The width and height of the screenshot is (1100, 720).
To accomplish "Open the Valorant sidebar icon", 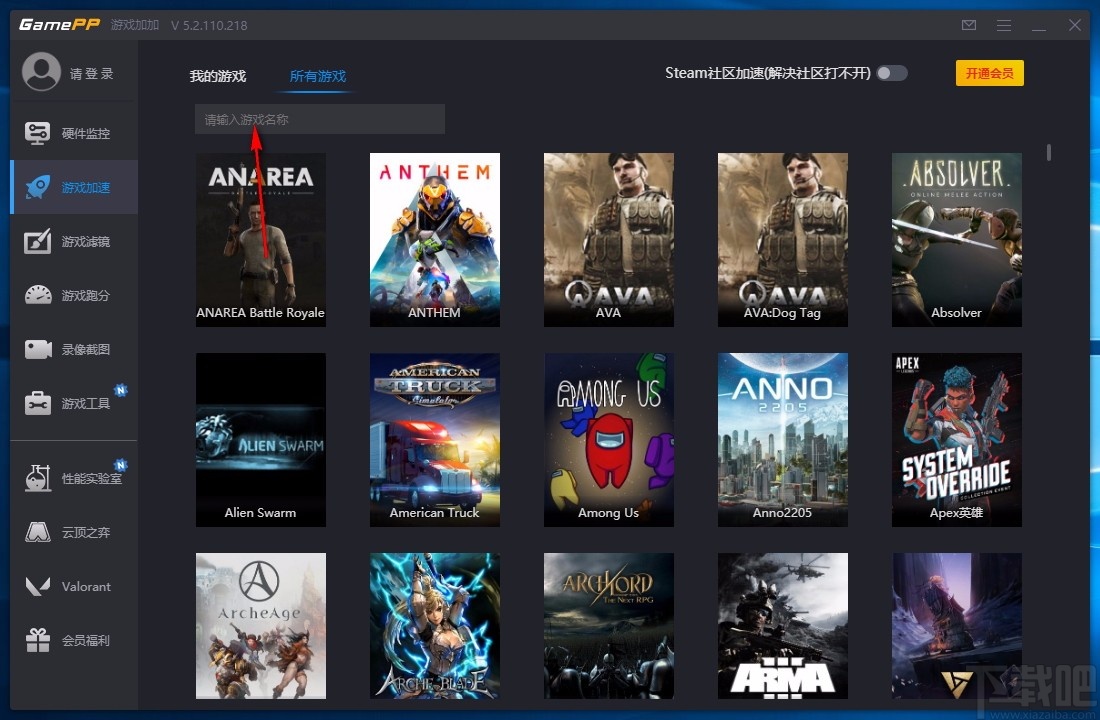I will click(x=38, y=586).
